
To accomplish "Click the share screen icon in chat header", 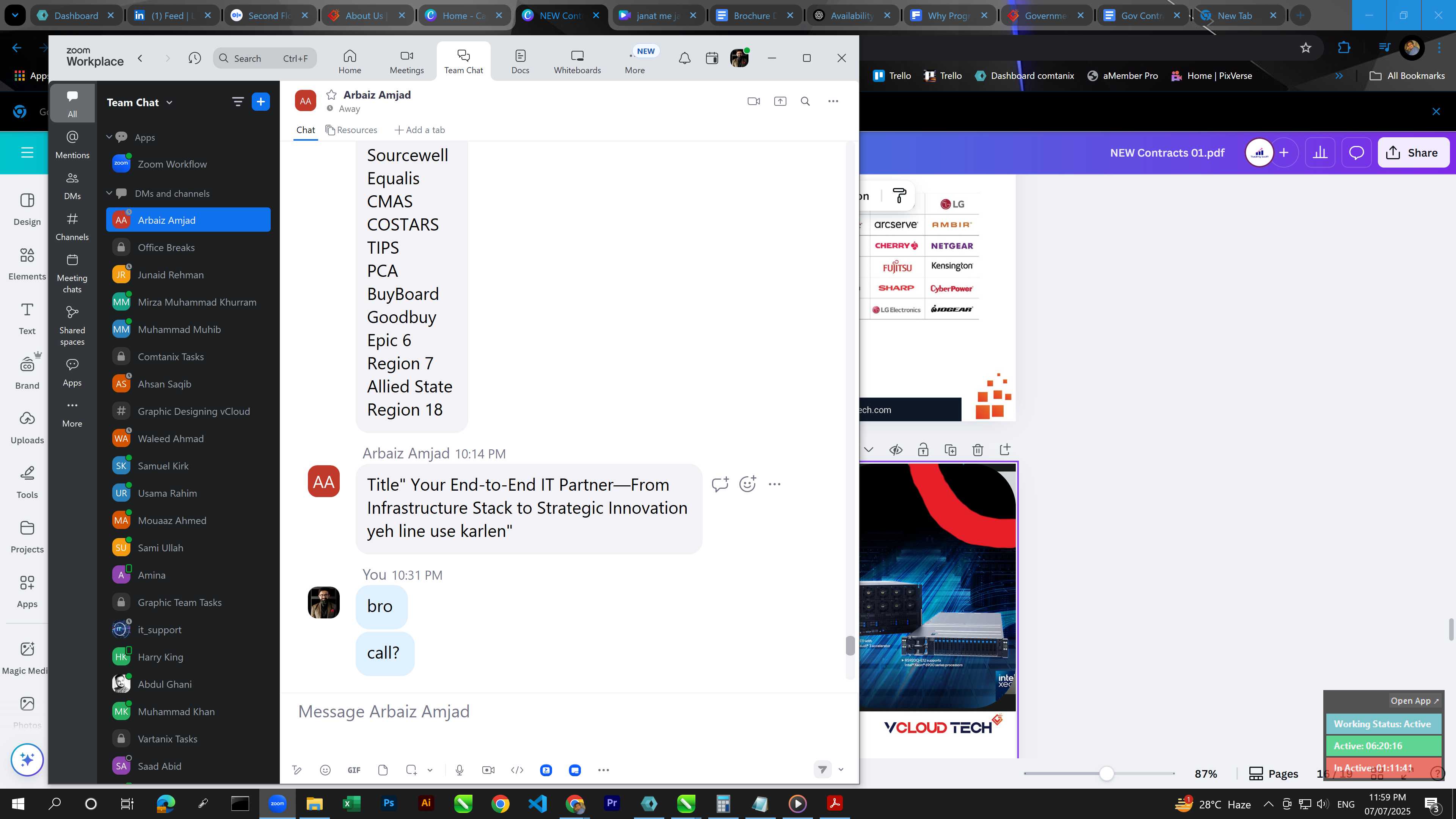I will point(780,101).
